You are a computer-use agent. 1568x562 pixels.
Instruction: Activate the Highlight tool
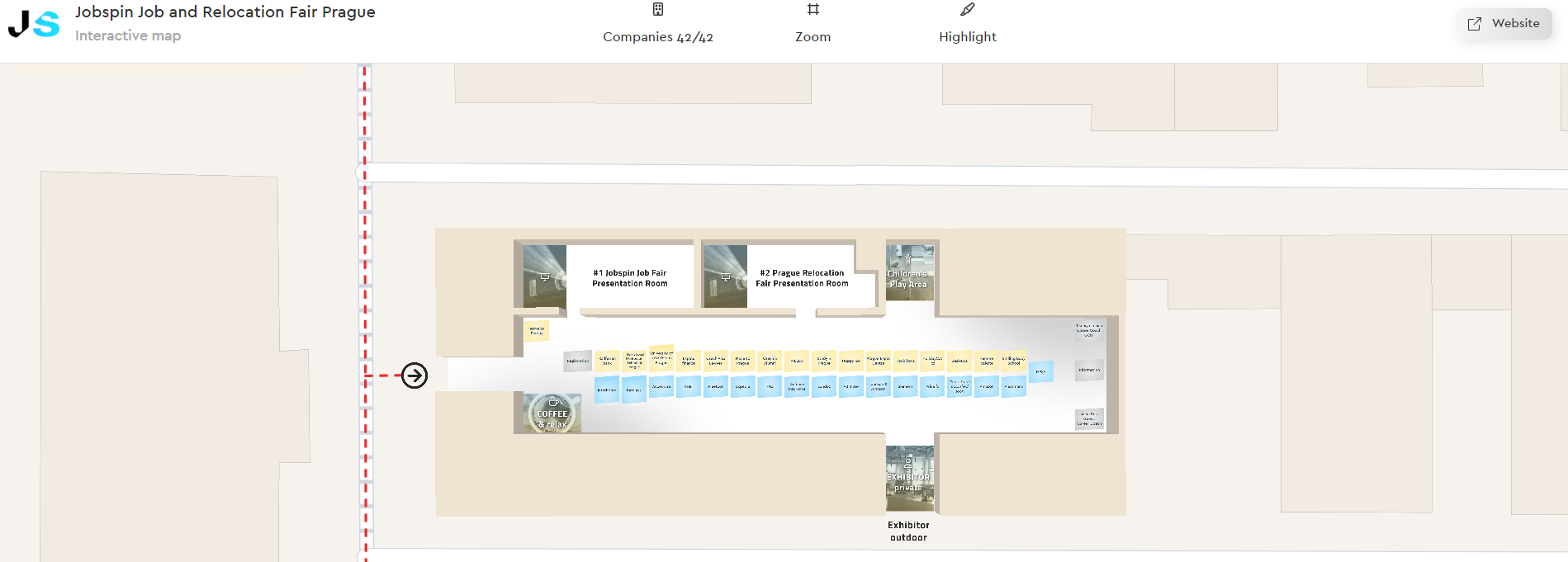point(968,24)
